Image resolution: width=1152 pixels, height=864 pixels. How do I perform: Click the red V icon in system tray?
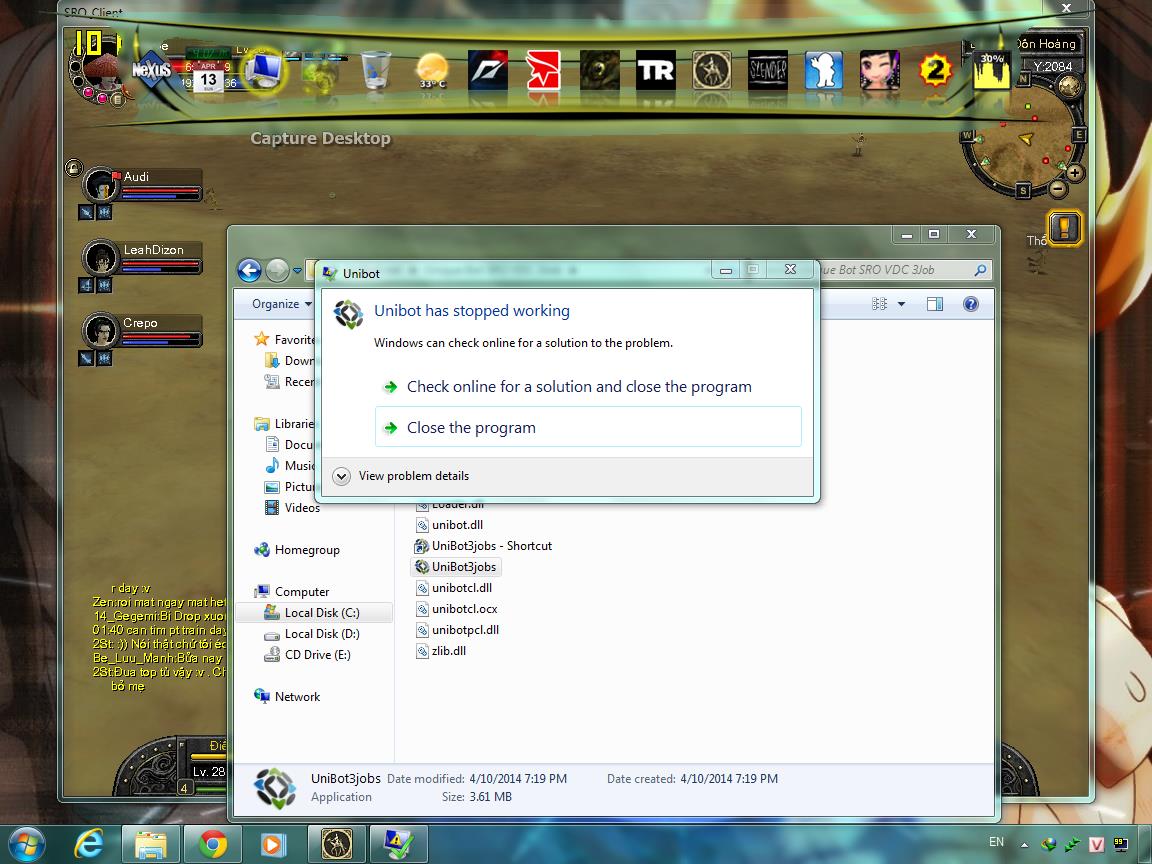click(x=1097, y=845)
